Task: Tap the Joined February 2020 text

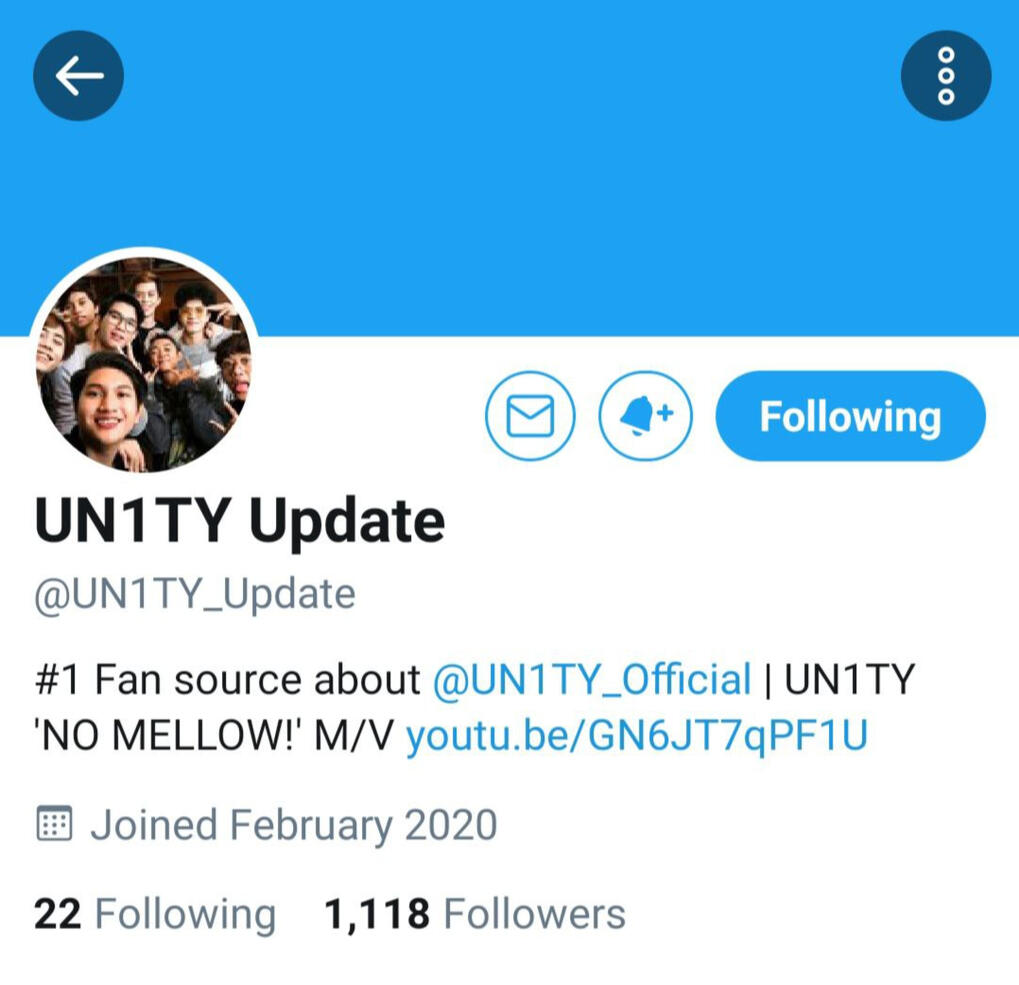Action: 294,825
